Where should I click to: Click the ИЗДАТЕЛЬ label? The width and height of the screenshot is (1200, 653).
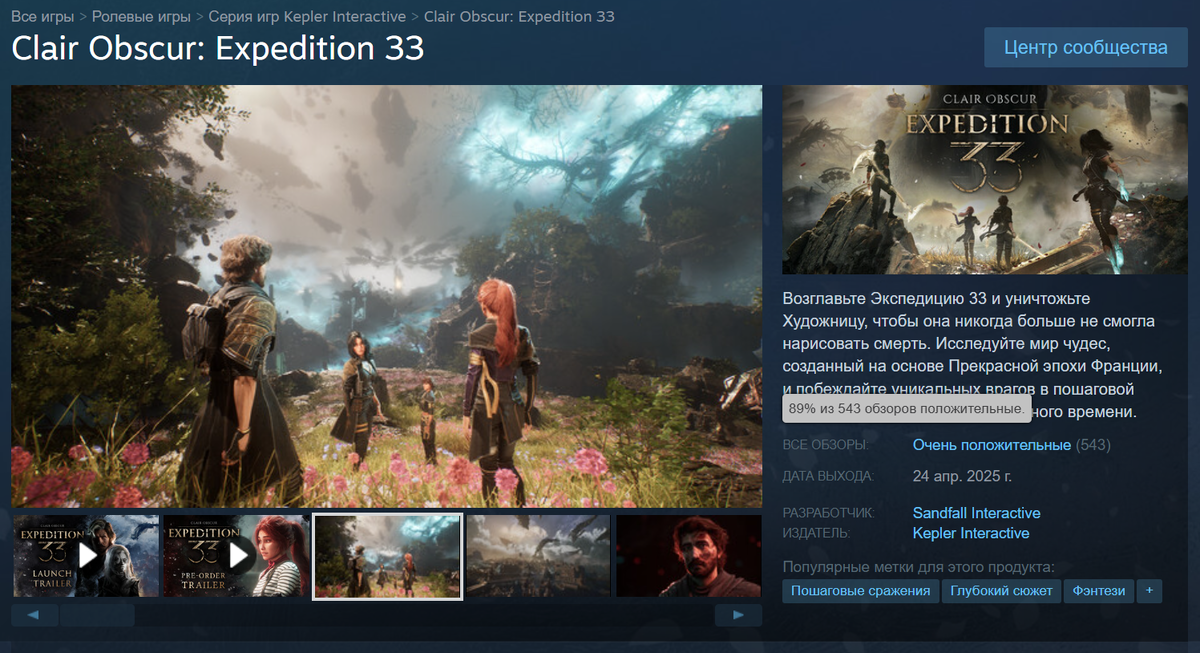tap(816, 533)
